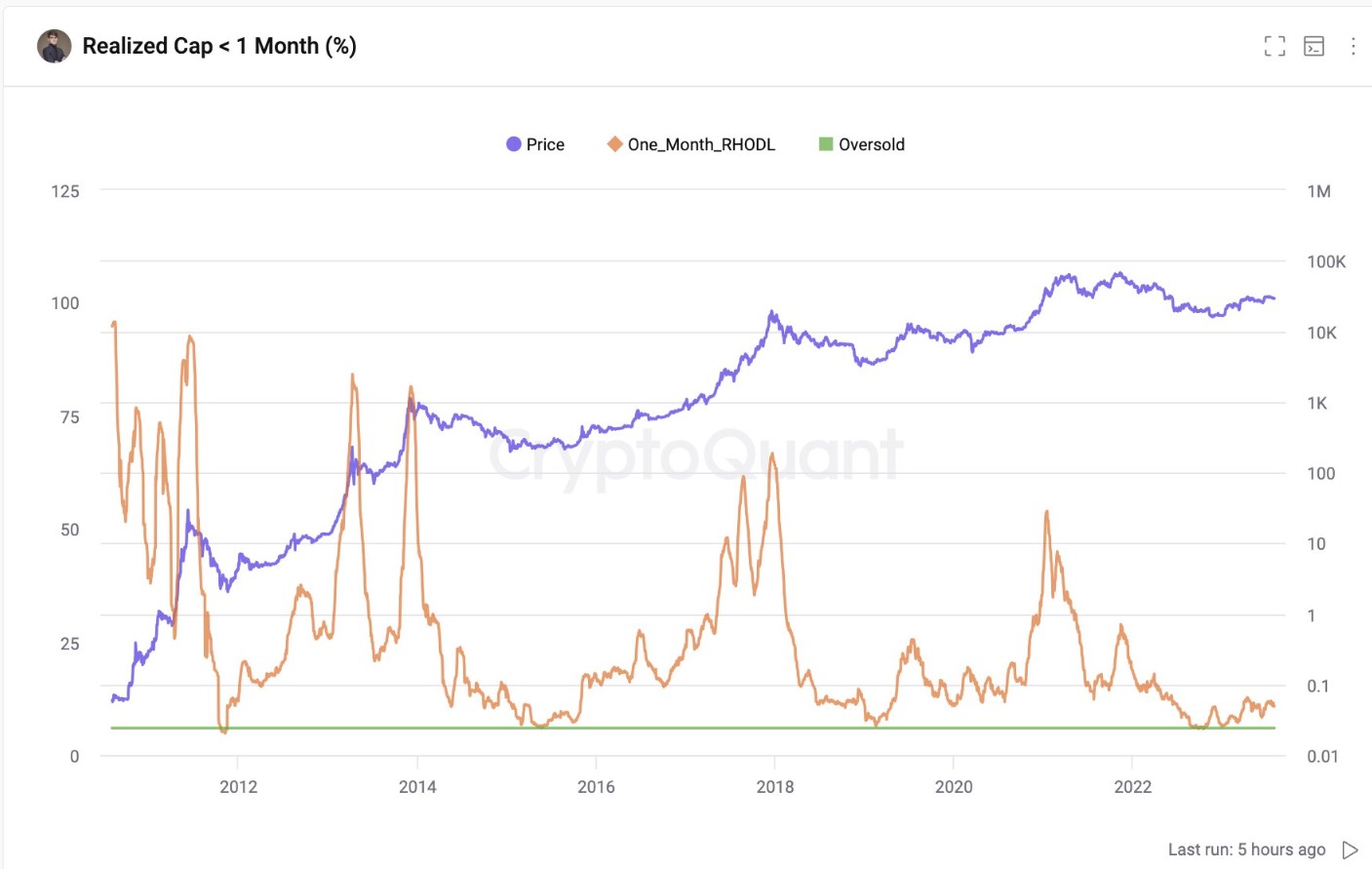1372x869 pixels.
Task: Click the green Oversold square icon
Action: click(824, 143)
